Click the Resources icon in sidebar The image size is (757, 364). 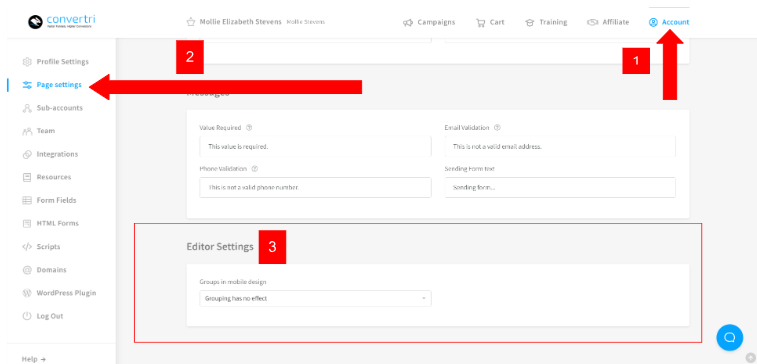pos(27,177)
